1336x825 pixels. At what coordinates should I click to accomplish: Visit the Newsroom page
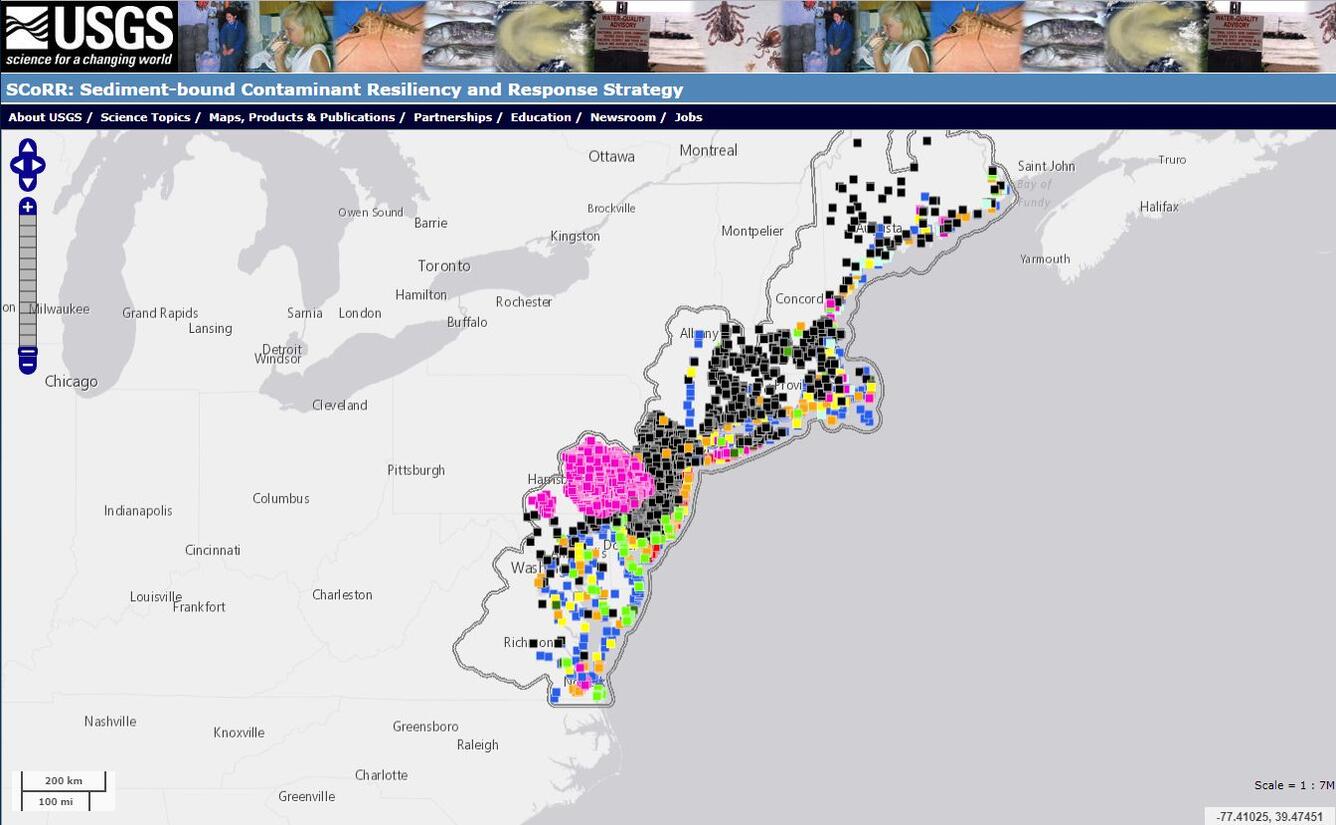(623, 117)
